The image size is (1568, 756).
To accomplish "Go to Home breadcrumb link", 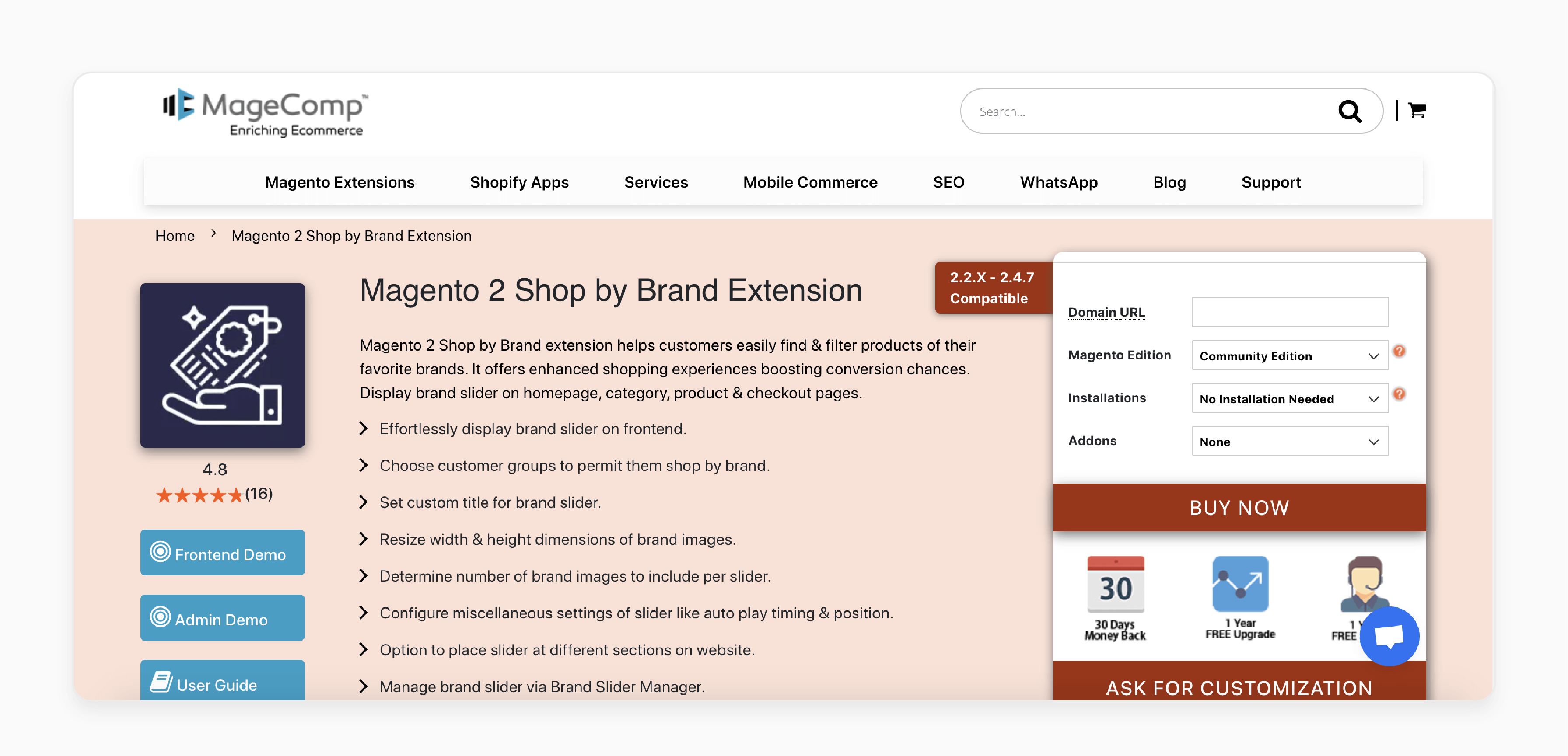I will pos(175,235).
